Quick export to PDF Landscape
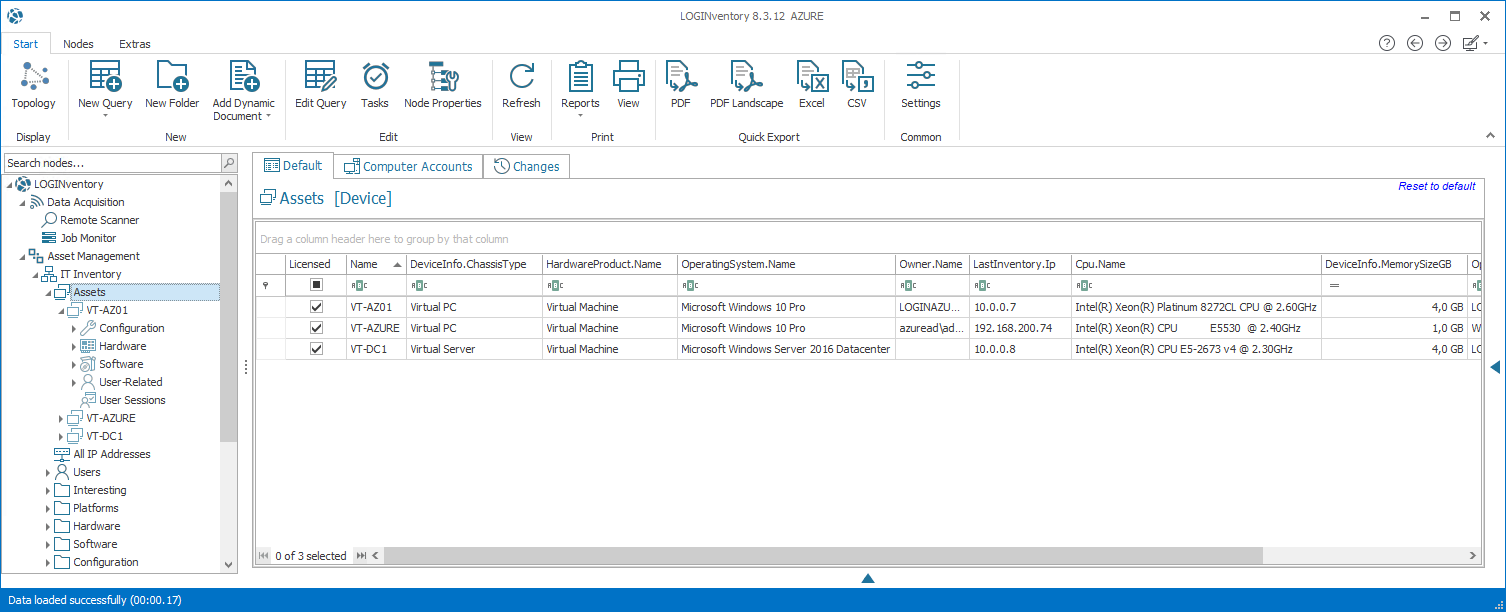This screenshot has height=612, width=1506. [747, 85]
